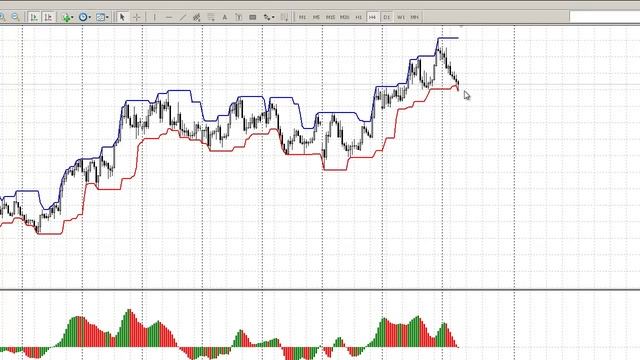Click the white input box in toolbar
Screen dimensions: 640x360
605,17
